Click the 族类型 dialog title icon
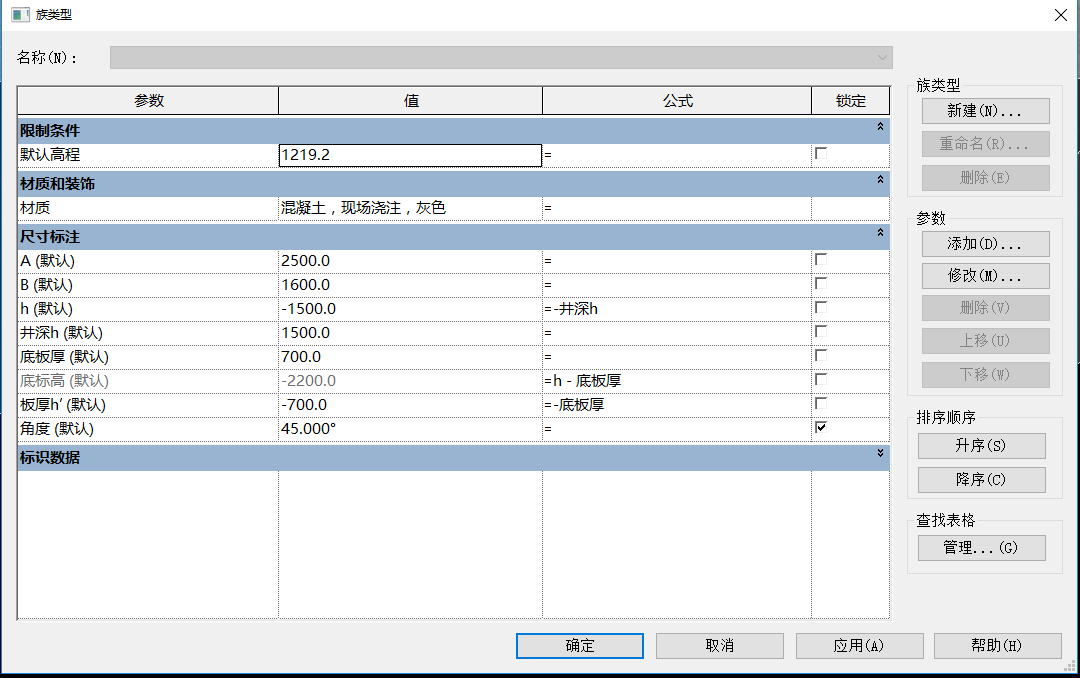Viewport: 1080px width, 678px height. click(19, 15)
